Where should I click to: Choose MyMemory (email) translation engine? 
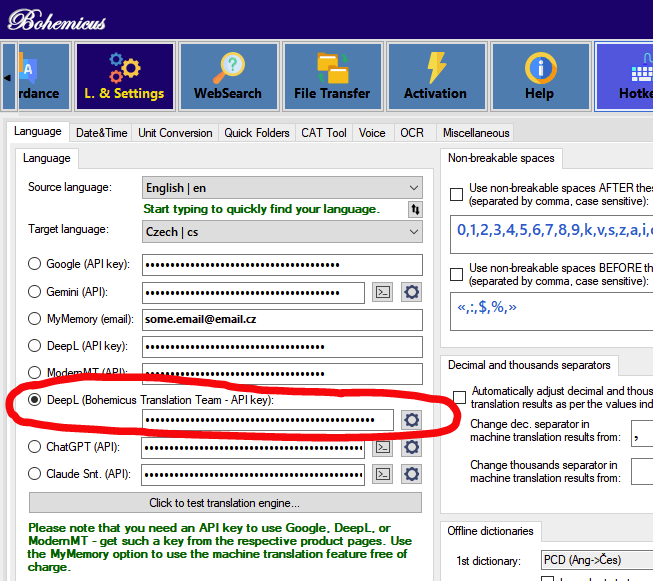pyautogui.click(x=35, y=319)
